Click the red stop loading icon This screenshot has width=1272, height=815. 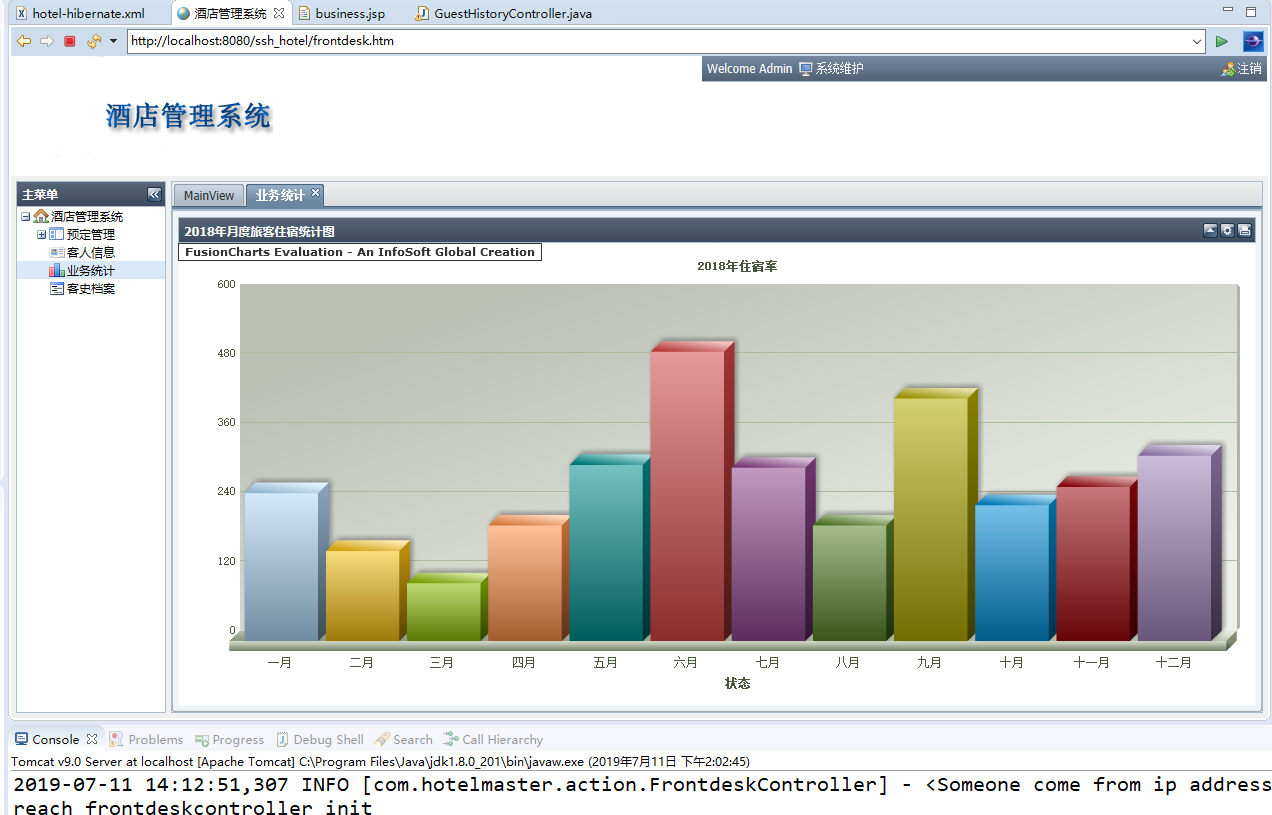tap(70, 41)
